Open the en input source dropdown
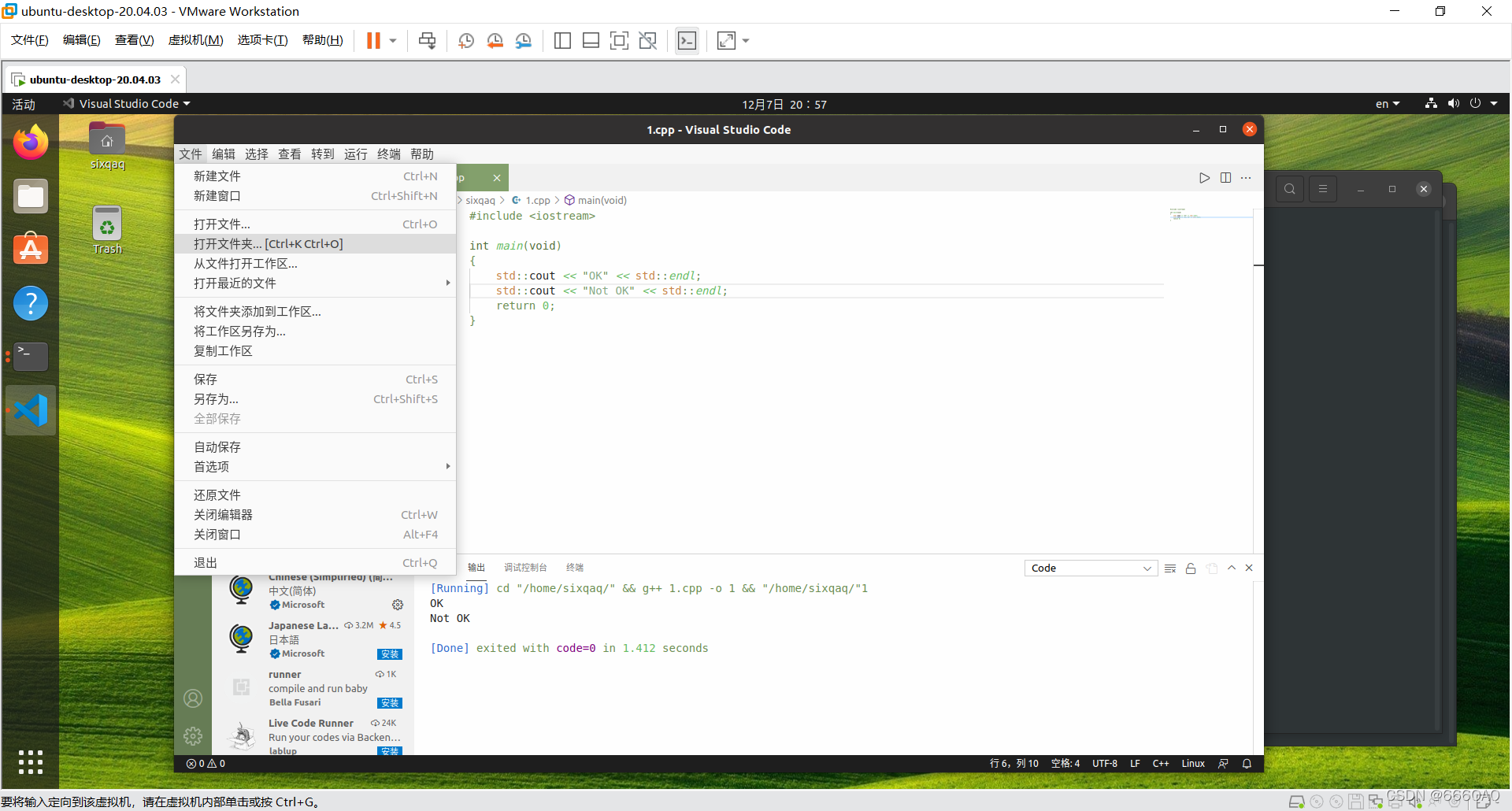Image resolution: width=1512 pixels, height=811 pixels. click(x=1388, y=104)
